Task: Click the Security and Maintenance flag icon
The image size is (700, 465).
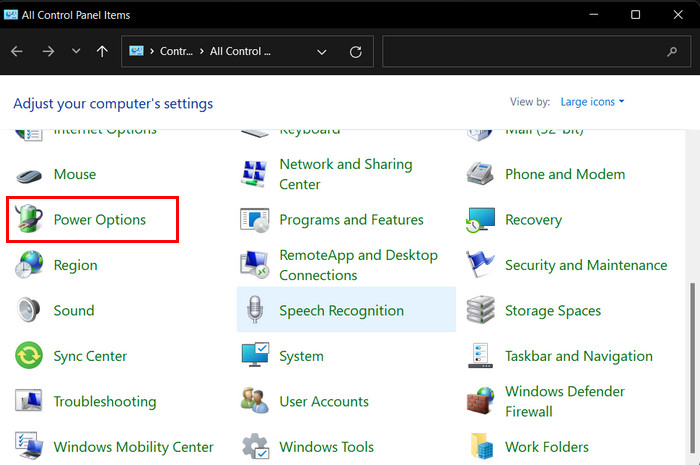Action: pyautogui.click(x=480, y=264)
